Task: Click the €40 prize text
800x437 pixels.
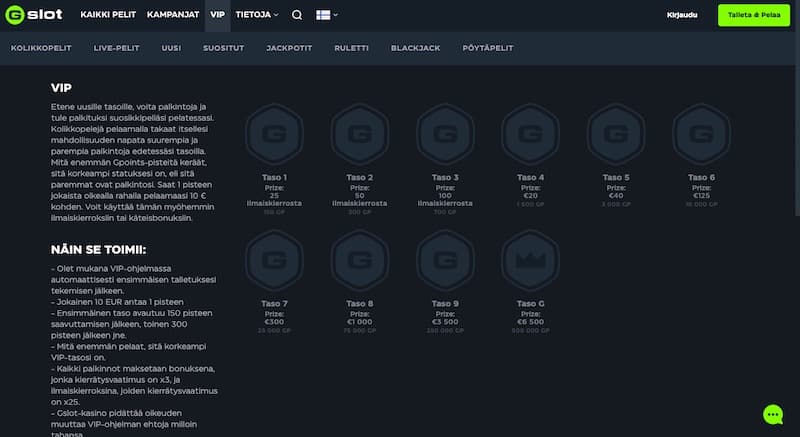Action: (x=616, y=195)
